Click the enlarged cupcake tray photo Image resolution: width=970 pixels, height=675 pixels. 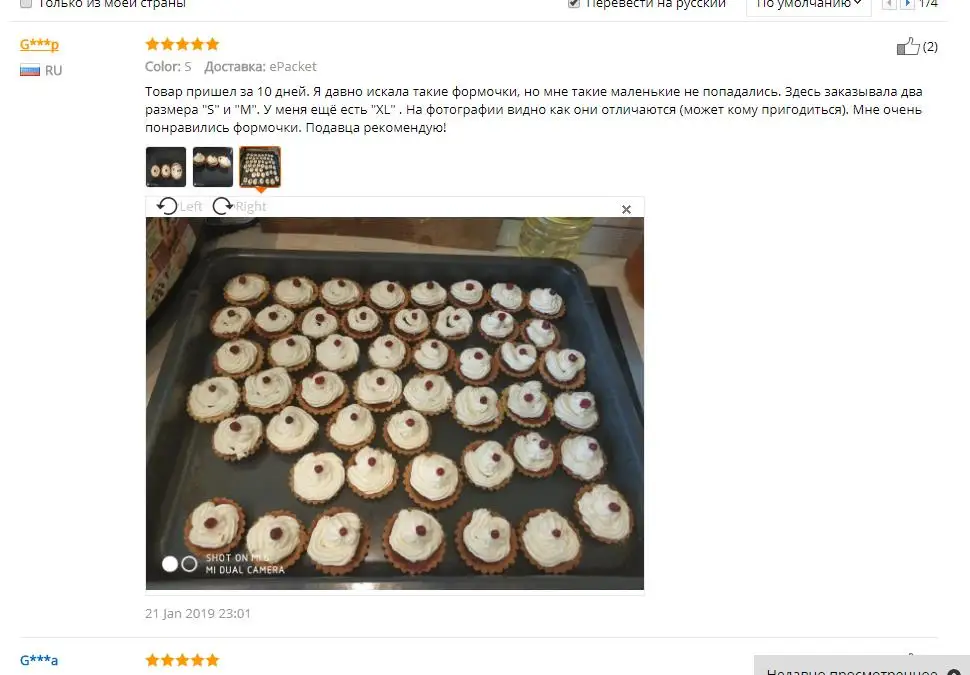[395, 403]
